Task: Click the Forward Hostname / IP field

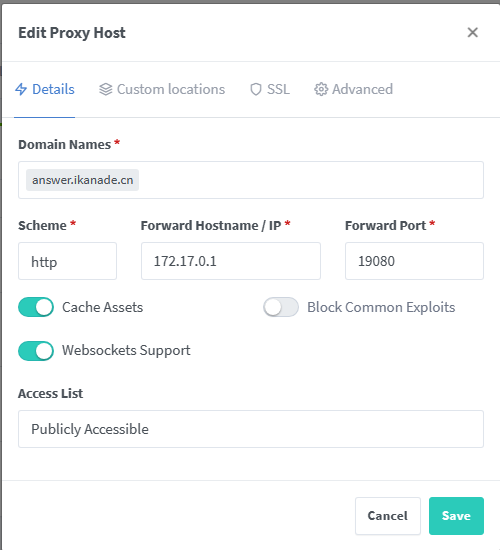Action: tap(231, 261)
